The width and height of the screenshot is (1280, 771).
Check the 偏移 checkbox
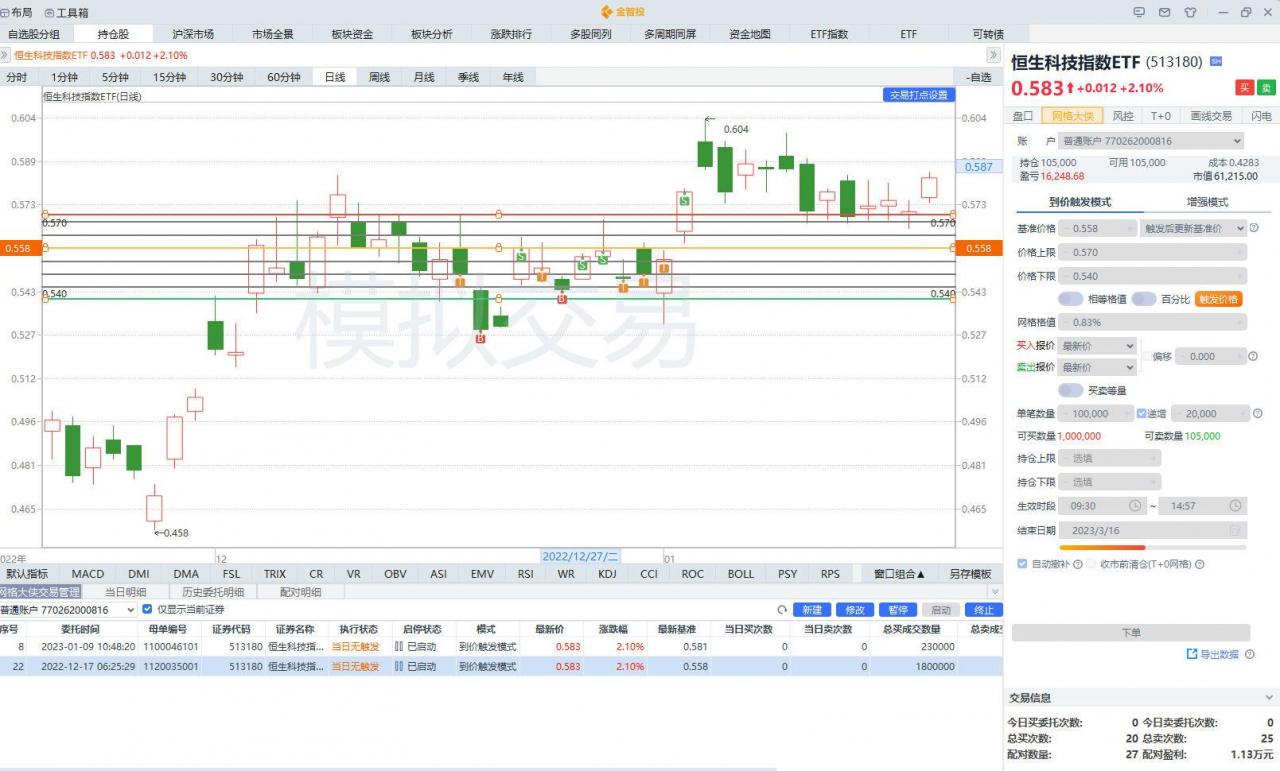pos(1145,356)
